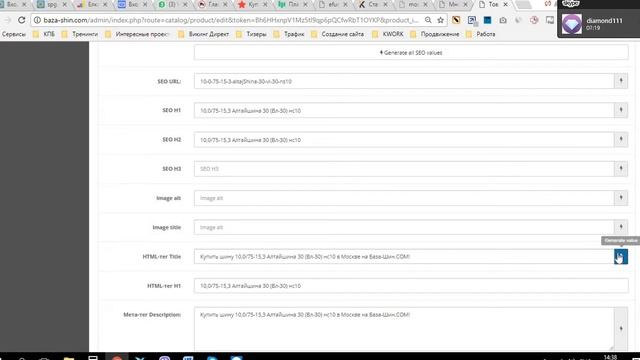This screenshot has width=640, height=360.
Task: Focus the SEO H2 text field
Action: tap(404, 140)
